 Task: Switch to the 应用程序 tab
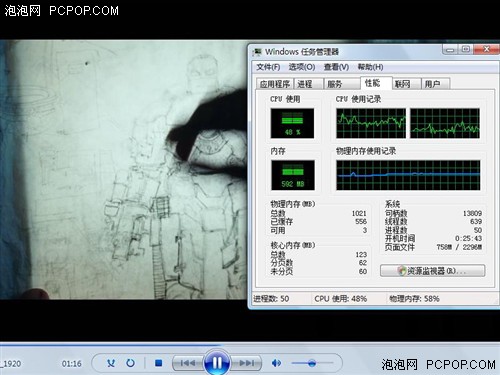[275, 84]
